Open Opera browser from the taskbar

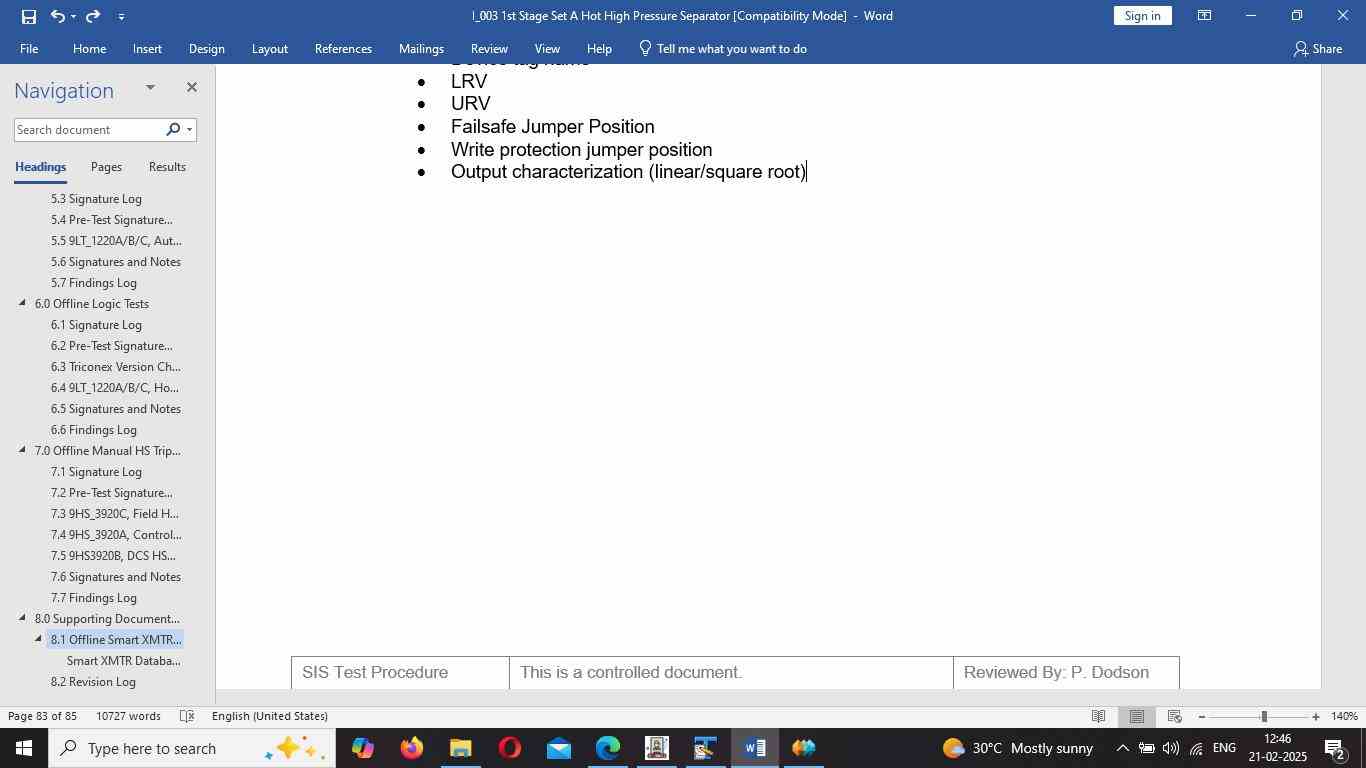point(509,748)
